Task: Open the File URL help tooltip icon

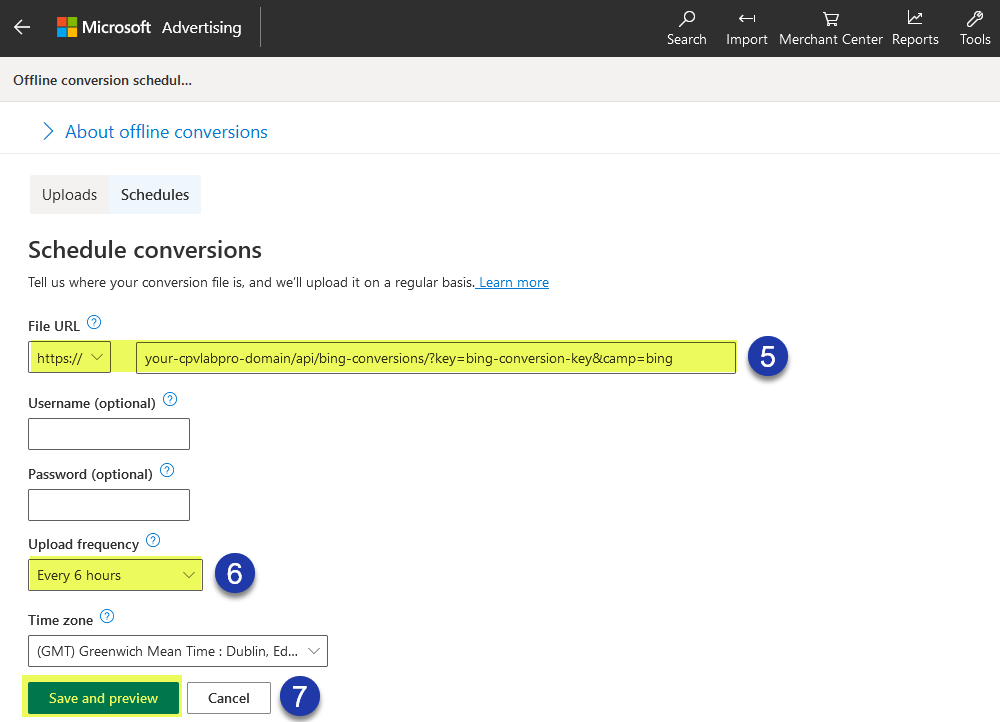Action: pos(93,321)
